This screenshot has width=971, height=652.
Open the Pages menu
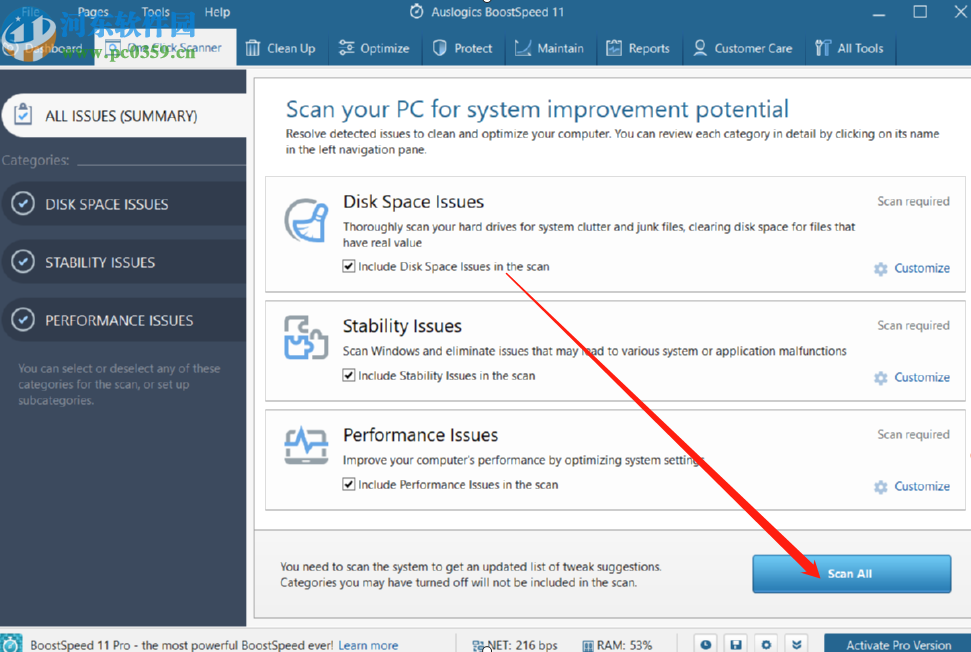pyautogui.click(x=93, y=12)
